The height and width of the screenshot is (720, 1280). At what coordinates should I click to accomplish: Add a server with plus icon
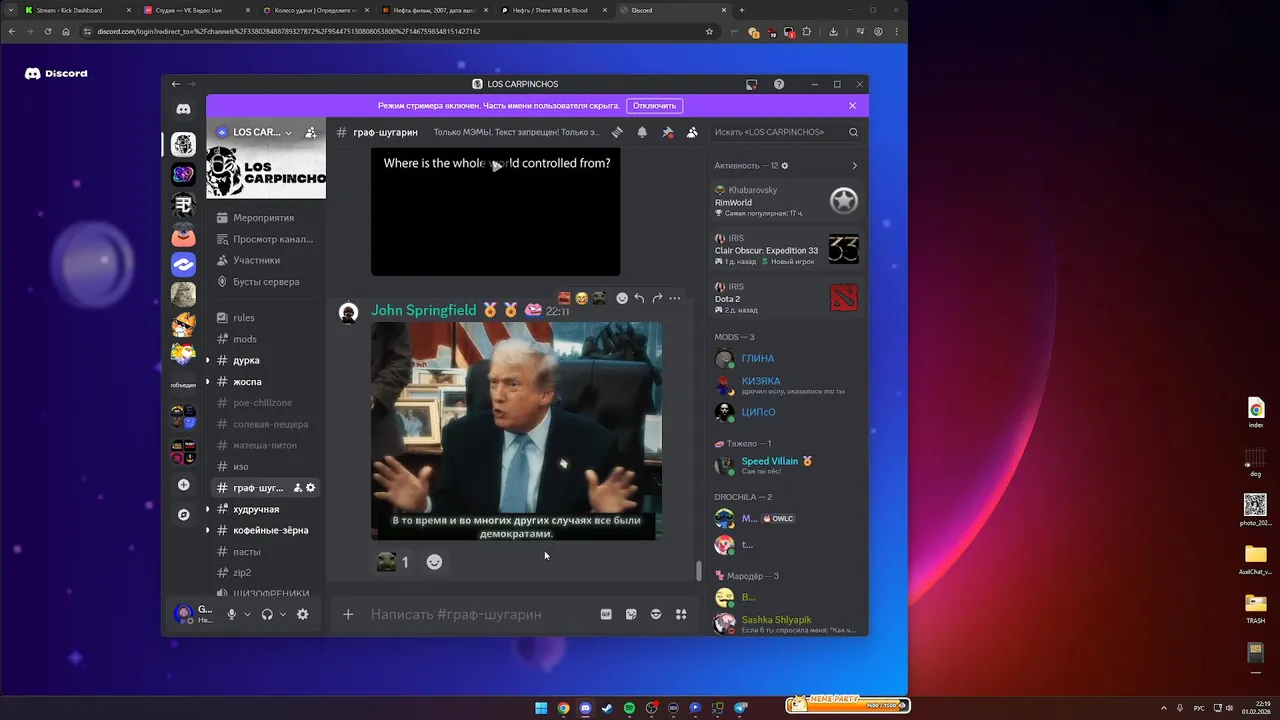tap(183, 485)
